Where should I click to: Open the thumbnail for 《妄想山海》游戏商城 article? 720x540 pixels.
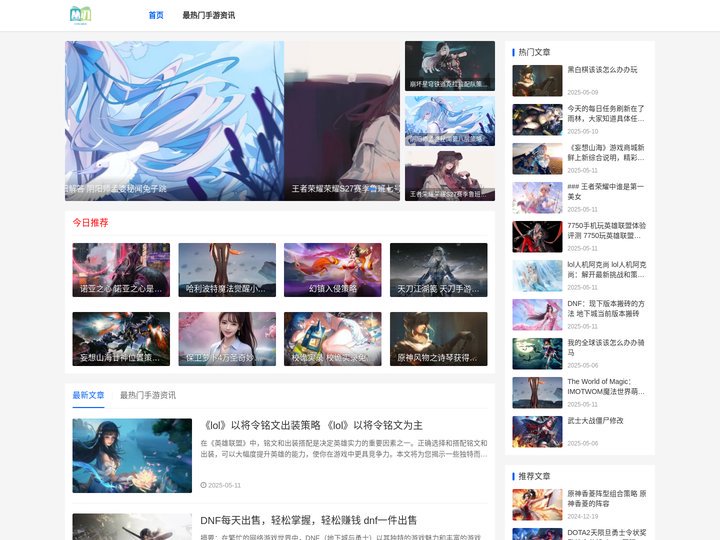pos(537,158)
